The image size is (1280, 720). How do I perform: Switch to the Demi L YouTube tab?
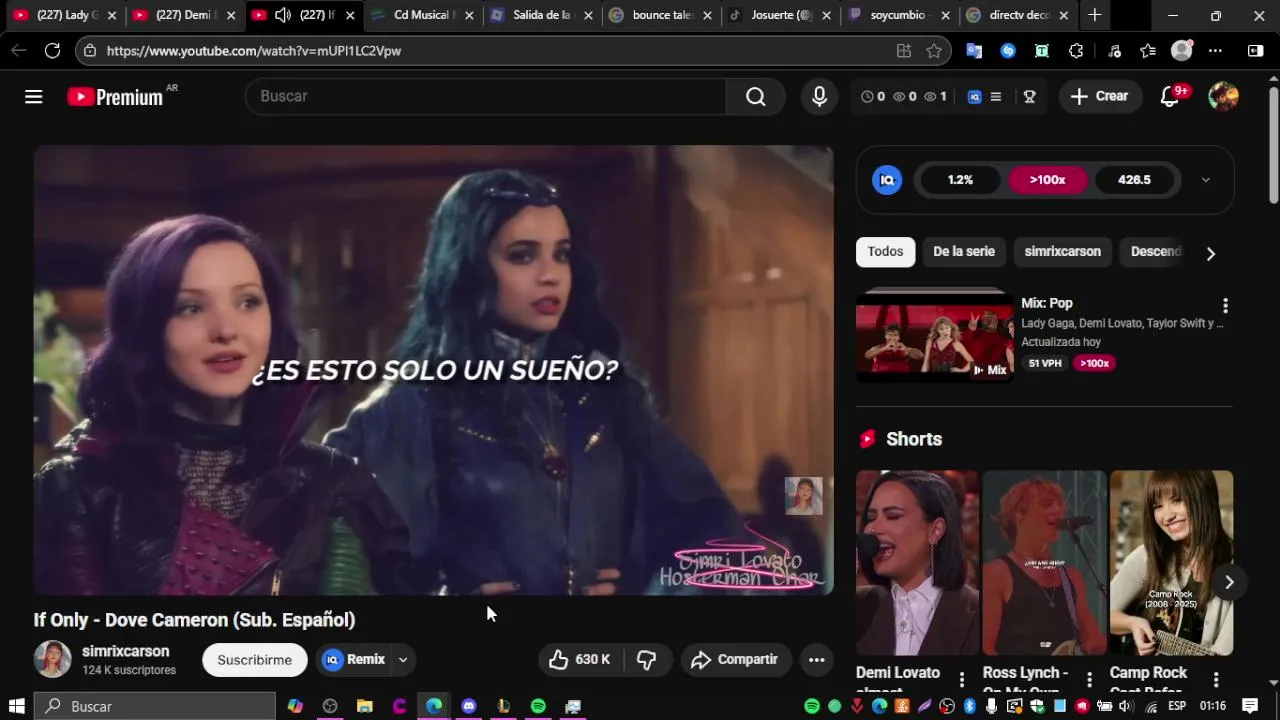click(x=184, y=15)
